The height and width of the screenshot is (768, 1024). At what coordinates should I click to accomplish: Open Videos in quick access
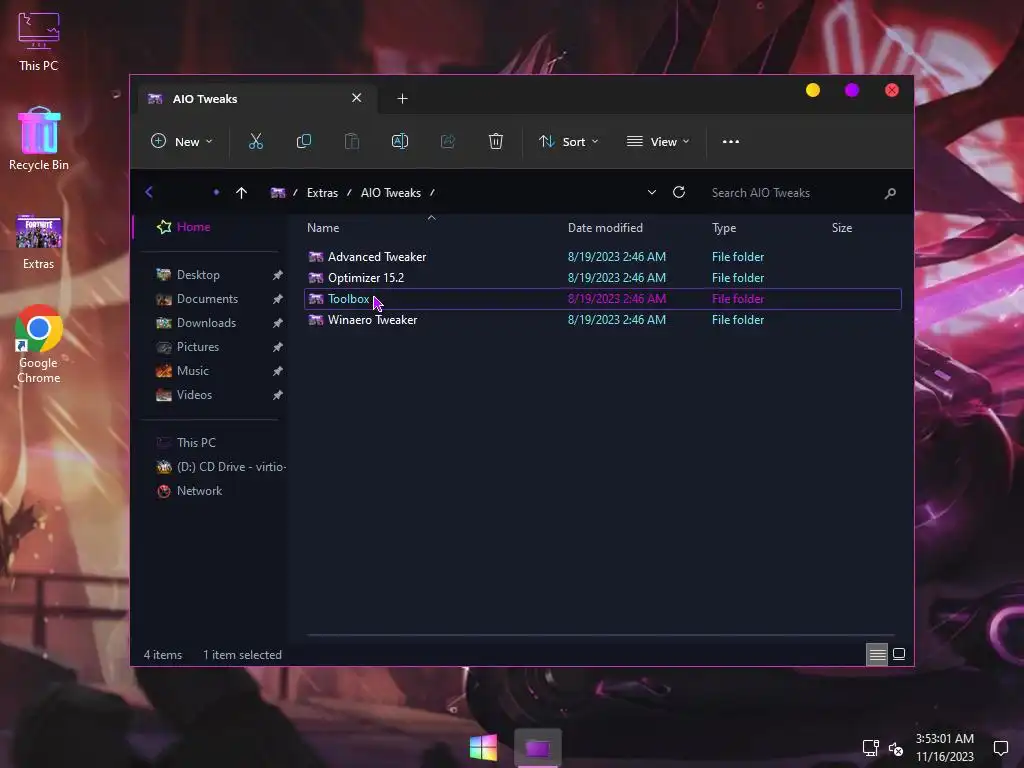pyautogui.click(x=194, y=395)
